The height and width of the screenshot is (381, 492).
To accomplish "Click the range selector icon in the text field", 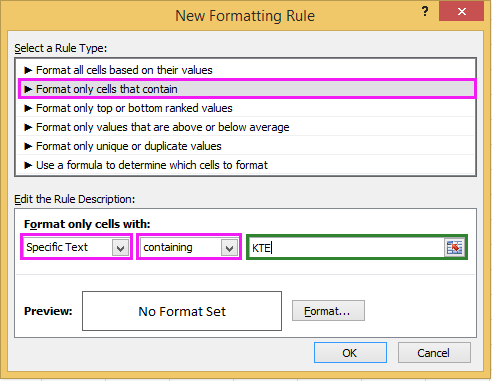I will 454,248.
